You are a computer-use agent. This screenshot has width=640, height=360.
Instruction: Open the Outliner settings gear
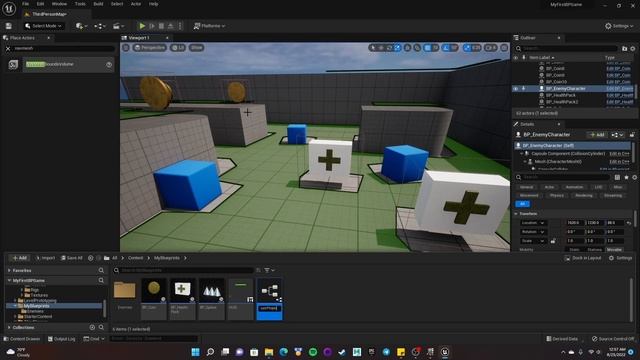633,49
